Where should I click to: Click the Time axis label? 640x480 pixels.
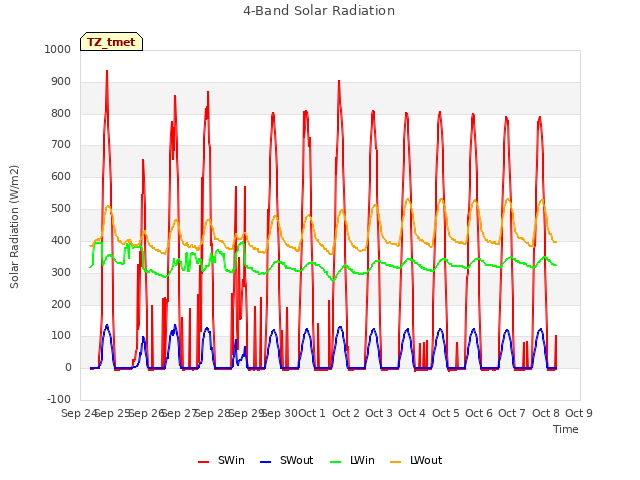(566, 429)
